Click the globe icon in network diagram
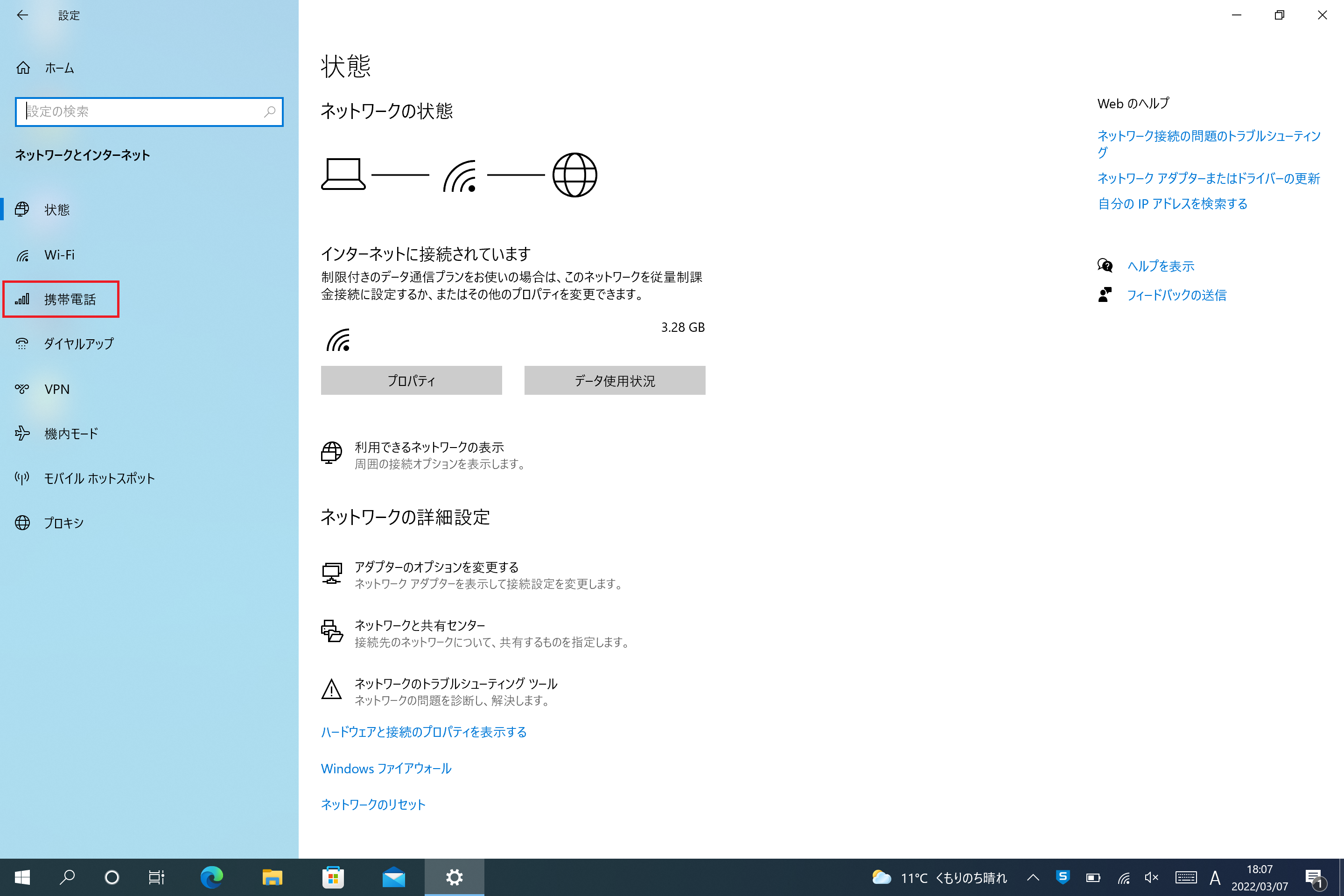This screenshot has width=1344, height=896. click(575, 175)
